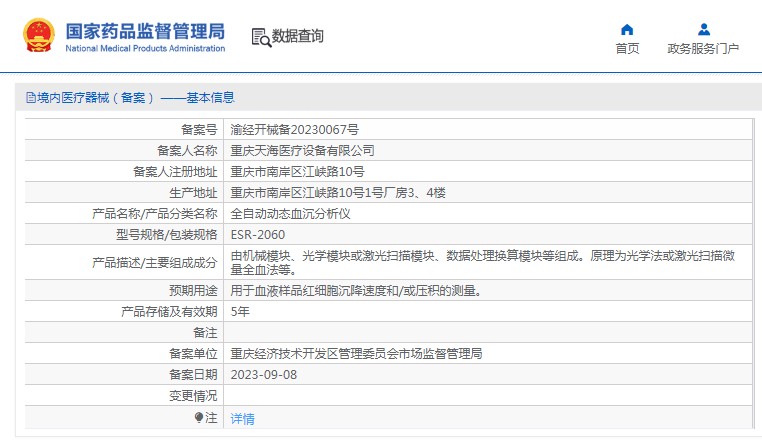Viewport: 762px width, 446px height.
Task: Select product name 全自动动态血沉分析仪
Action: point(290,214)
